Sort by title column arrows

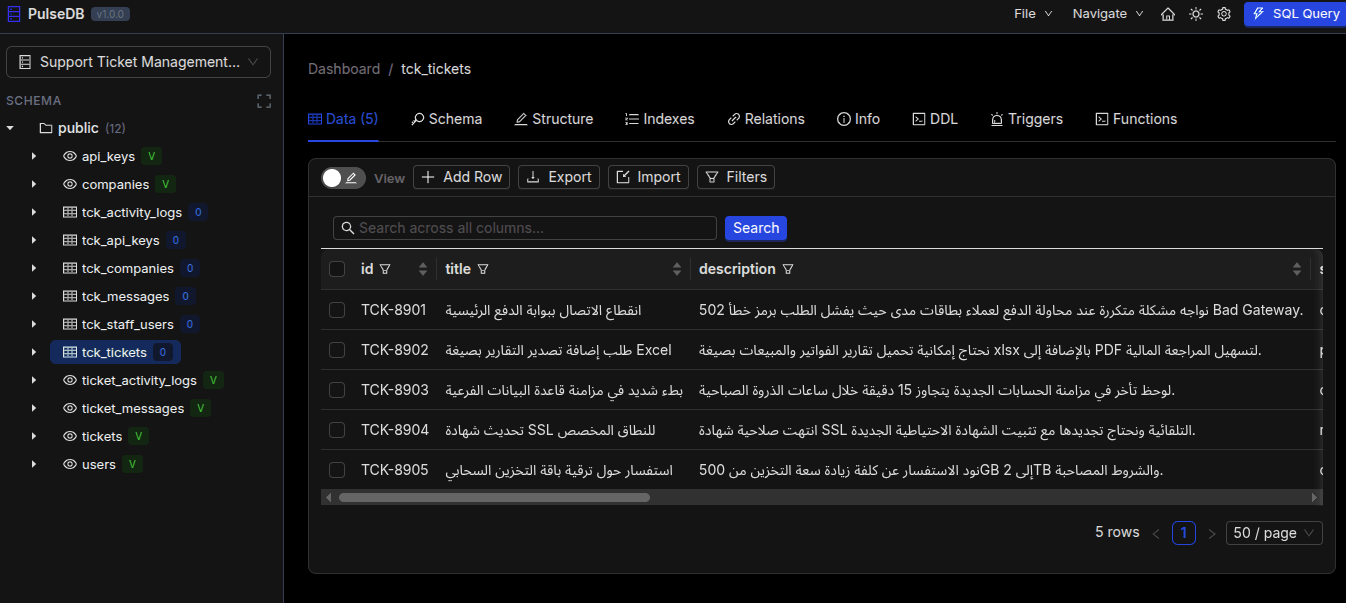[677, 269]
